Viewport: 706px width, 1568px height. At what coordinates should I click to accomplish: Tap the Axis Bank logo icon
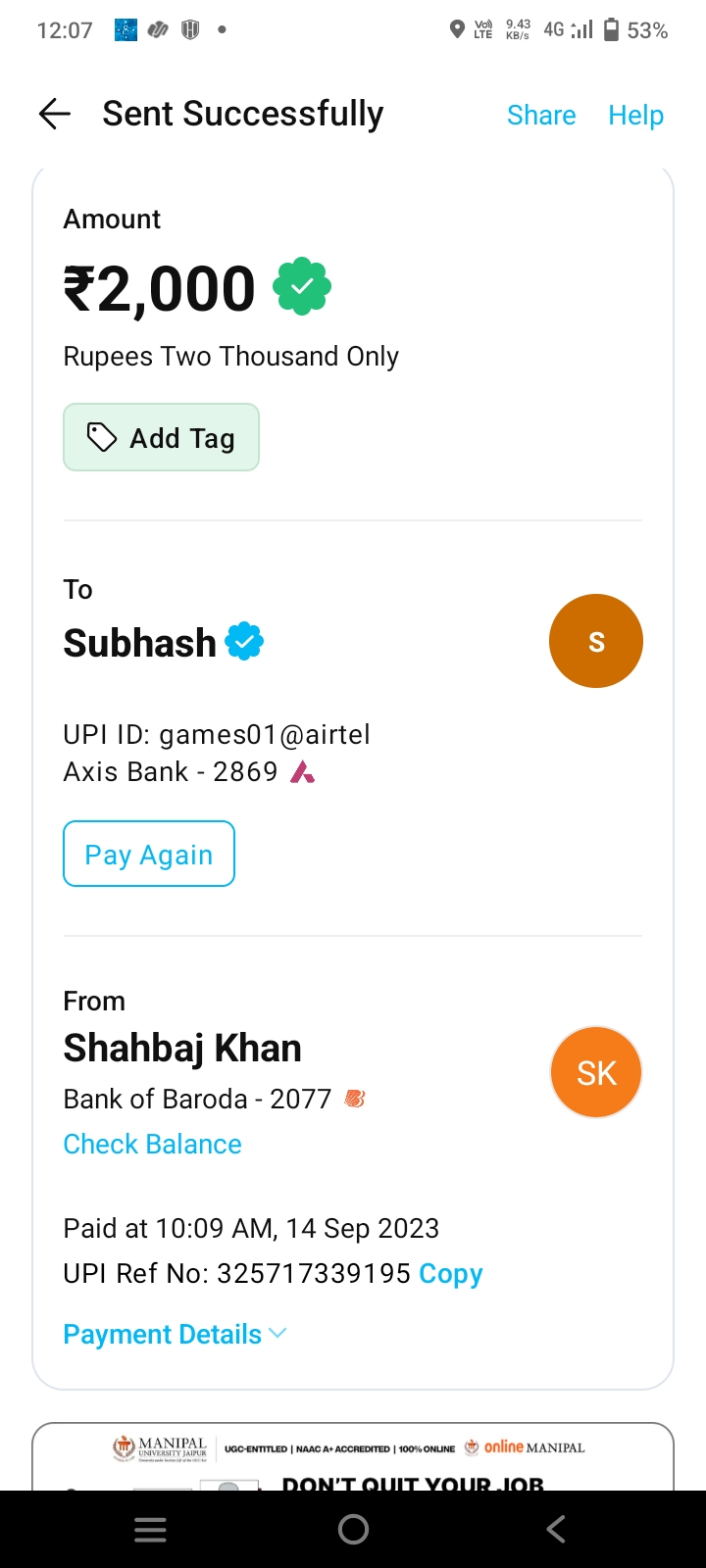(x=303, y=772)
